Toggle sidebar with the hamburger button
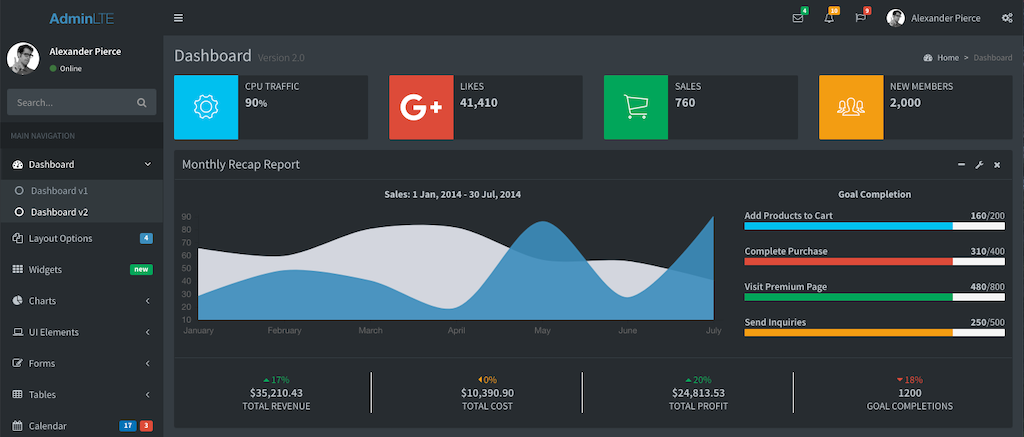This screenshot has height=437, width=1024. coord(178,18)
